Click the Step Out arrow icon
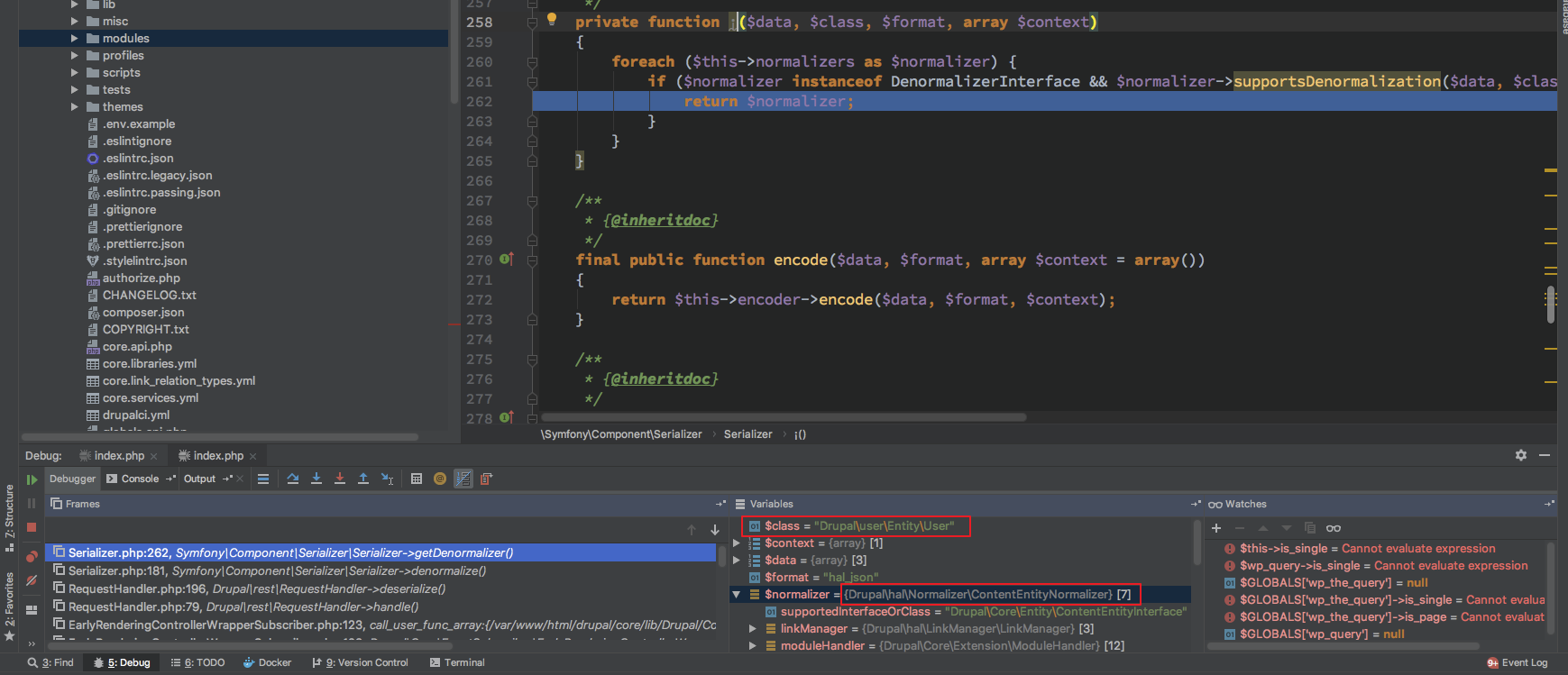This screenshot has height=675, width=1568. click(x=363, y=479)
